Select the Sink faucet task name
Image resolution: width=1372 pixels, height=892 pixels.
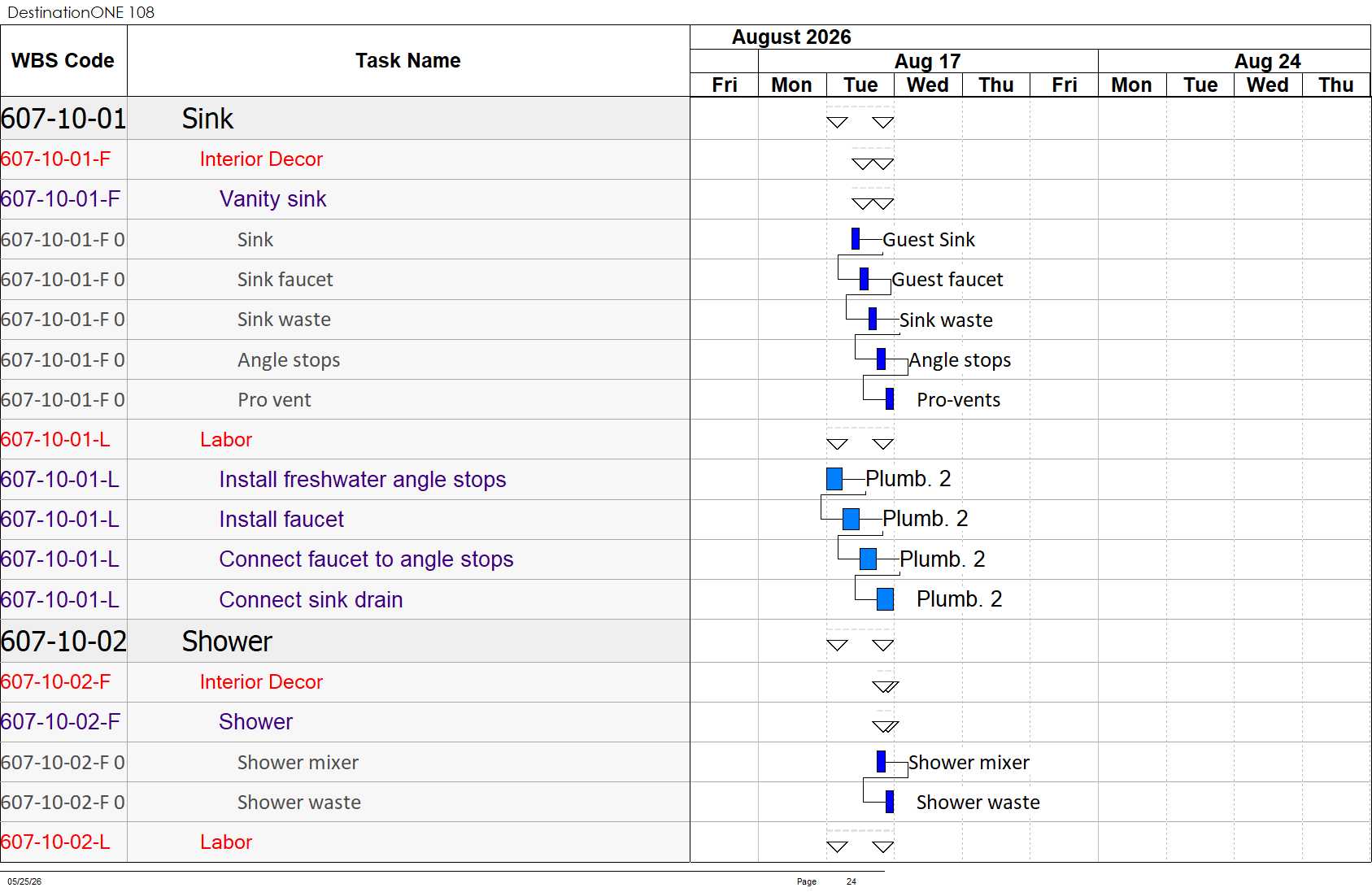click(x=285, y=280)
